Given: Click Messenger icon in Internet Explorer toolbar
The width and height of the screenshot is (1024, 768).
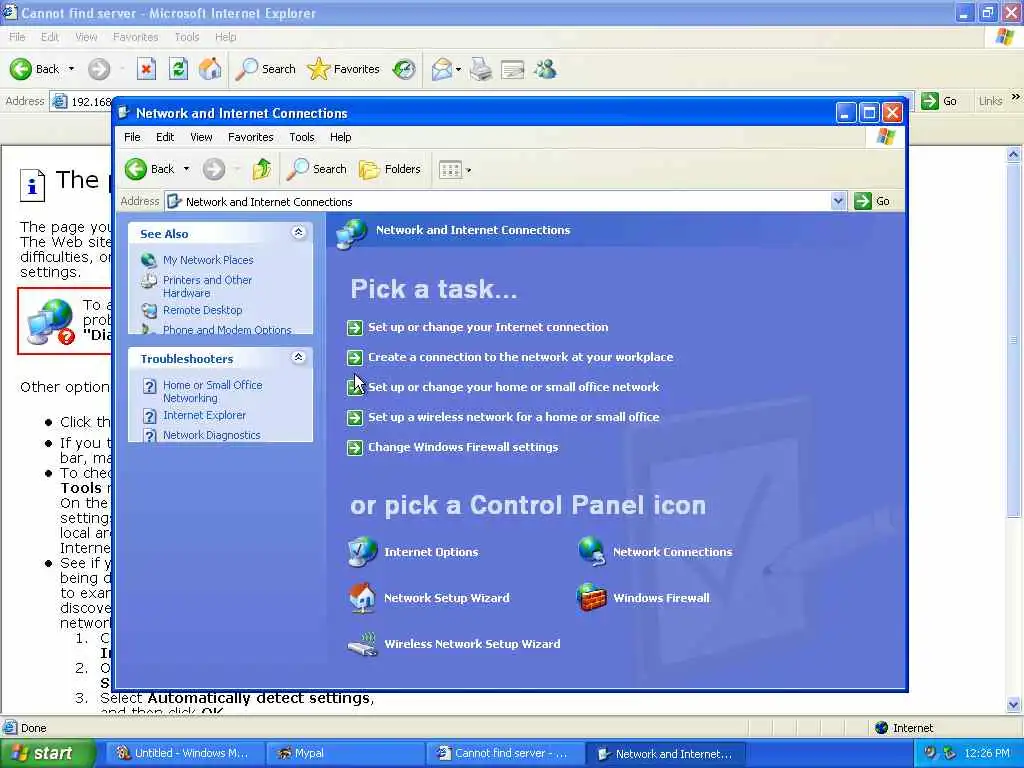Looking at the screenshot, I should 545,69.
